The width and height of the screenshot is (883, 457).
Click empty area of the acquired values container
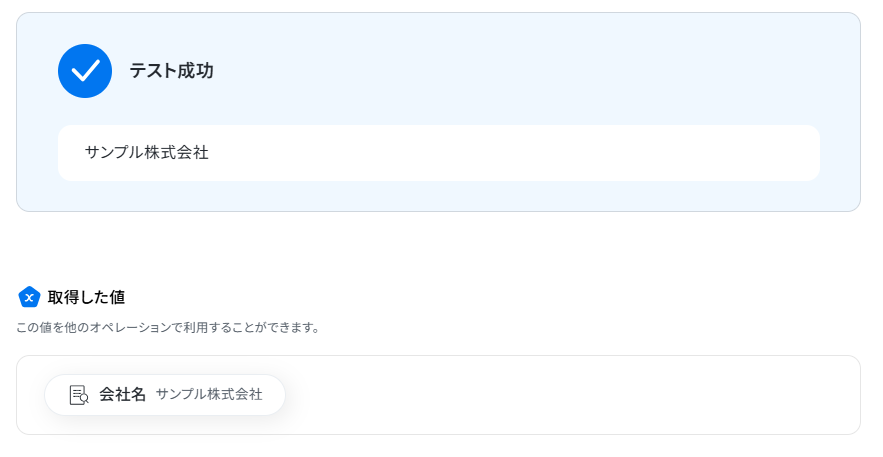[x=563, y=395]
